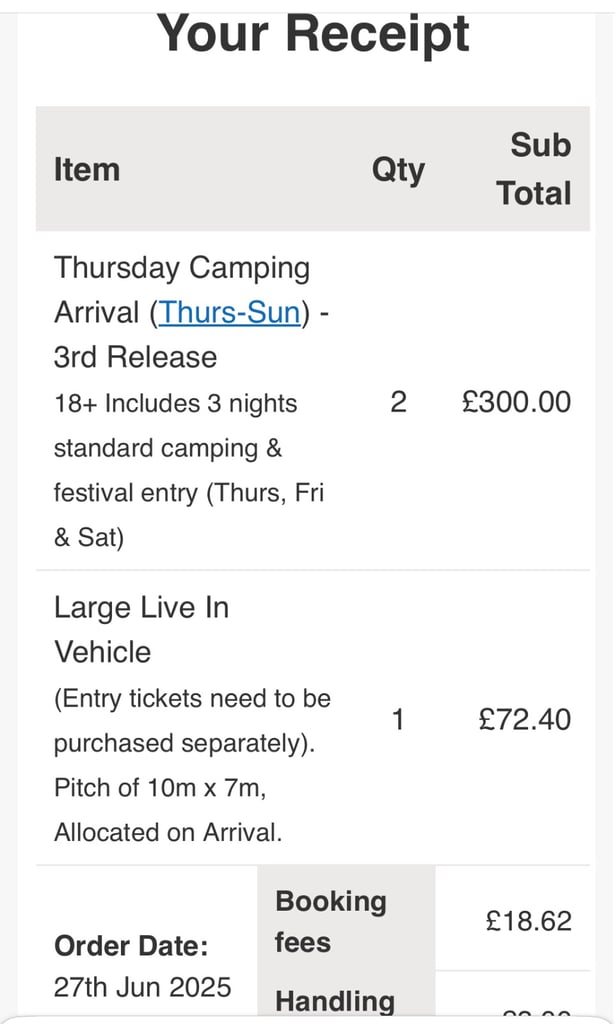Click the Order Date label
The height and width of the screenshot is (1024, 615).
click(131, 946)
